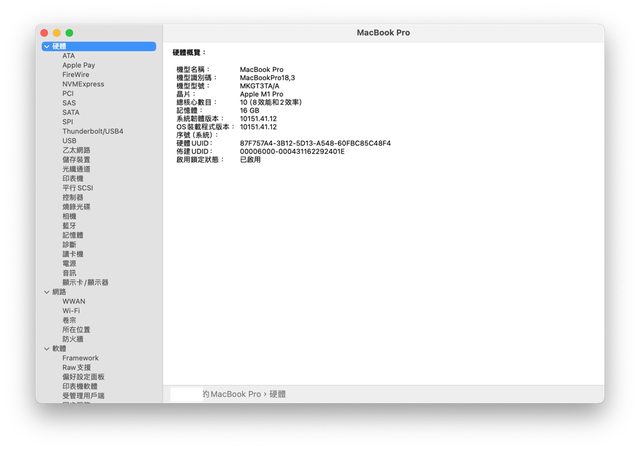
Task: Click the 硬體概覽 heading
Action: [x=189, y=53]
